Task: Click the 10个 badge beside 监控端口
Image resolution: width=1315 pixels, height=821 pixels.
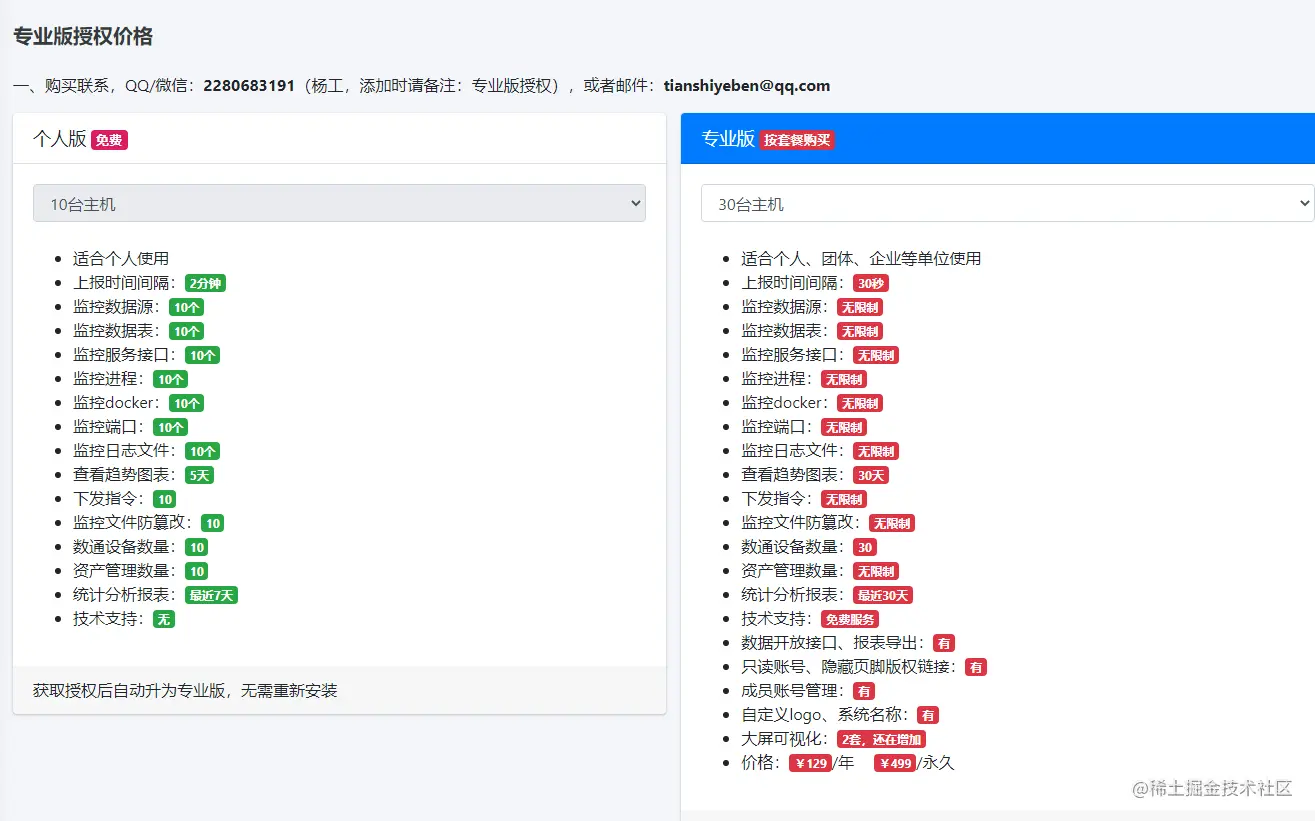Action: 170,427
